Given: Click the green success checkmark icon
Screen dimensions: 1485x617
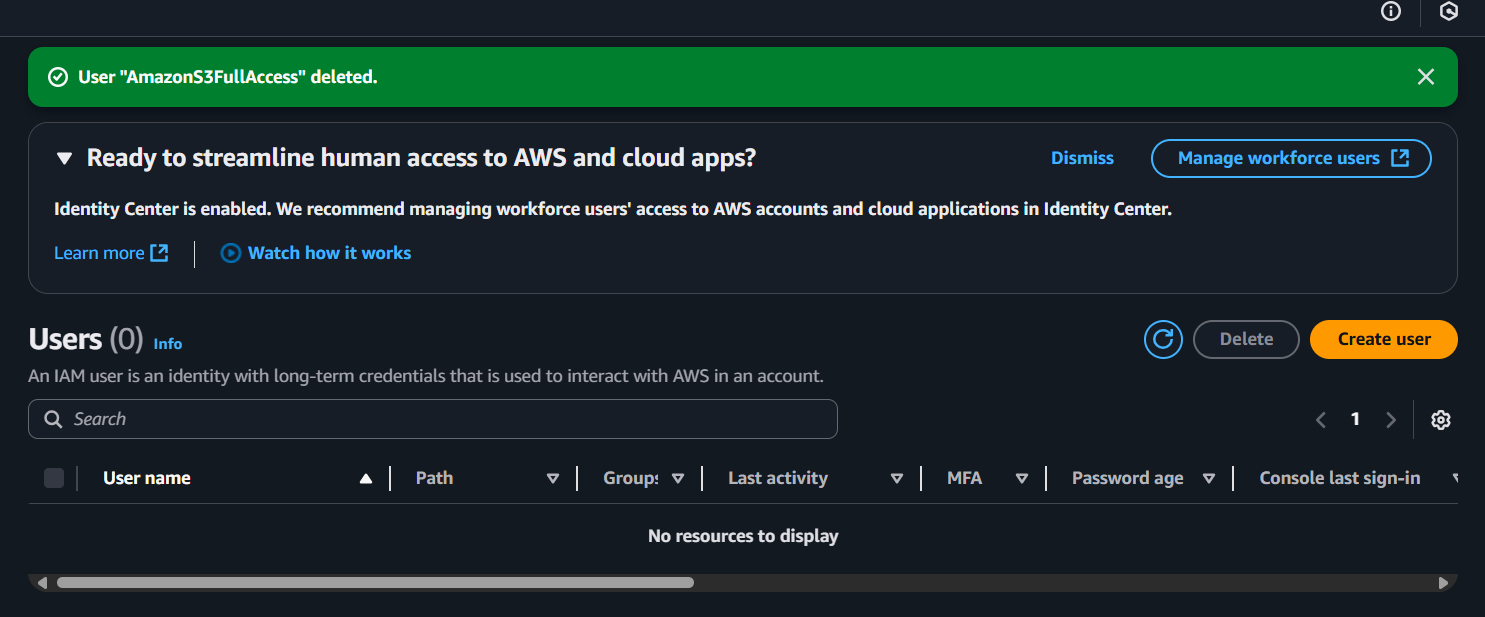Looking at the screenshot, I should tap(58, 77).
